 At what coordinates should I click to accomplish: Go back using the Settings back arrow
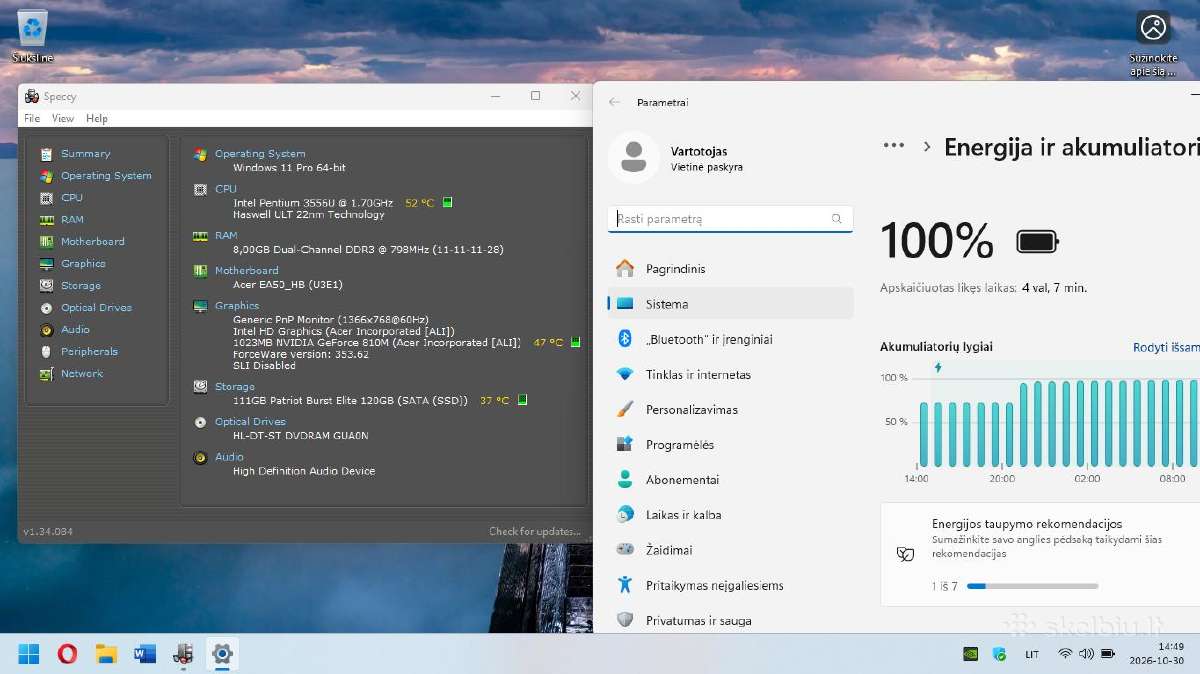point(614,102)
